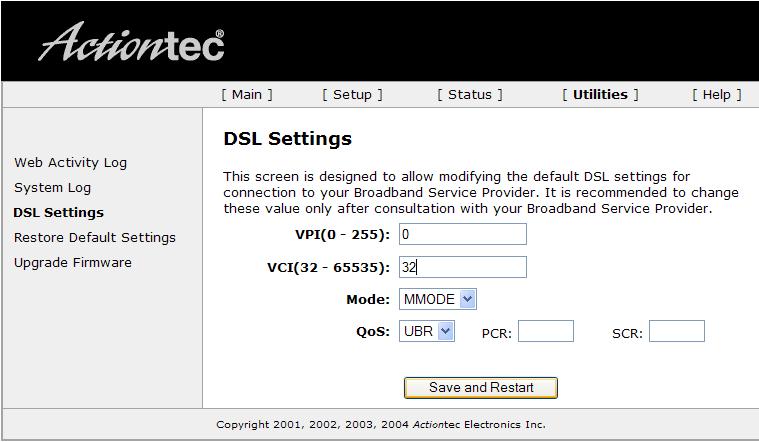This screenshot has height=442, width=759.
Task: Open the Help tab
Action: tap(716, 94)
